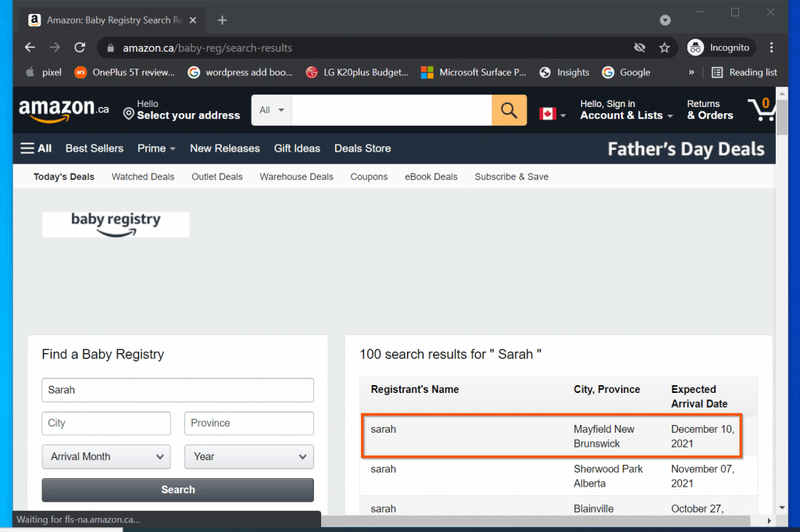This screenshot has width=800, height=532.
Task: Click the Registrant's Name column header
Action: [x=415, y=389]
